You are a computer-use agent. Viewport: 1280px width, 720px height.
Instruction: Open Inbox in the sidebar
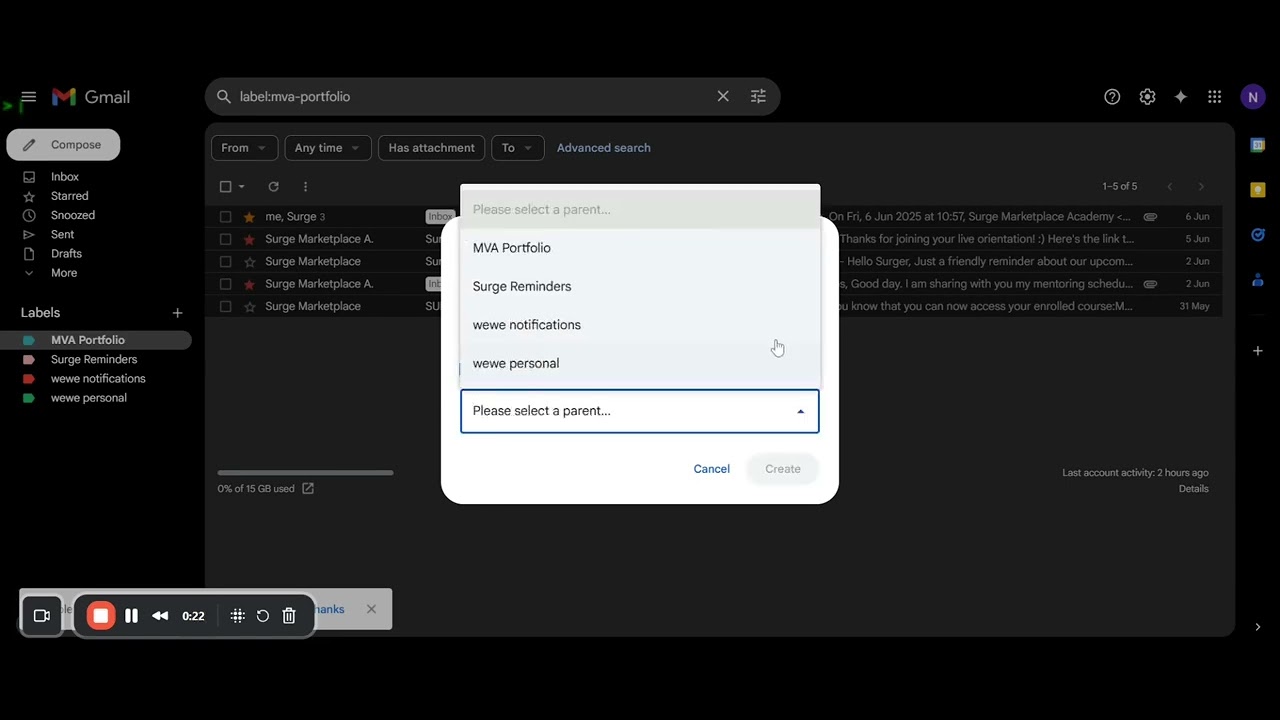pos(65,177)
